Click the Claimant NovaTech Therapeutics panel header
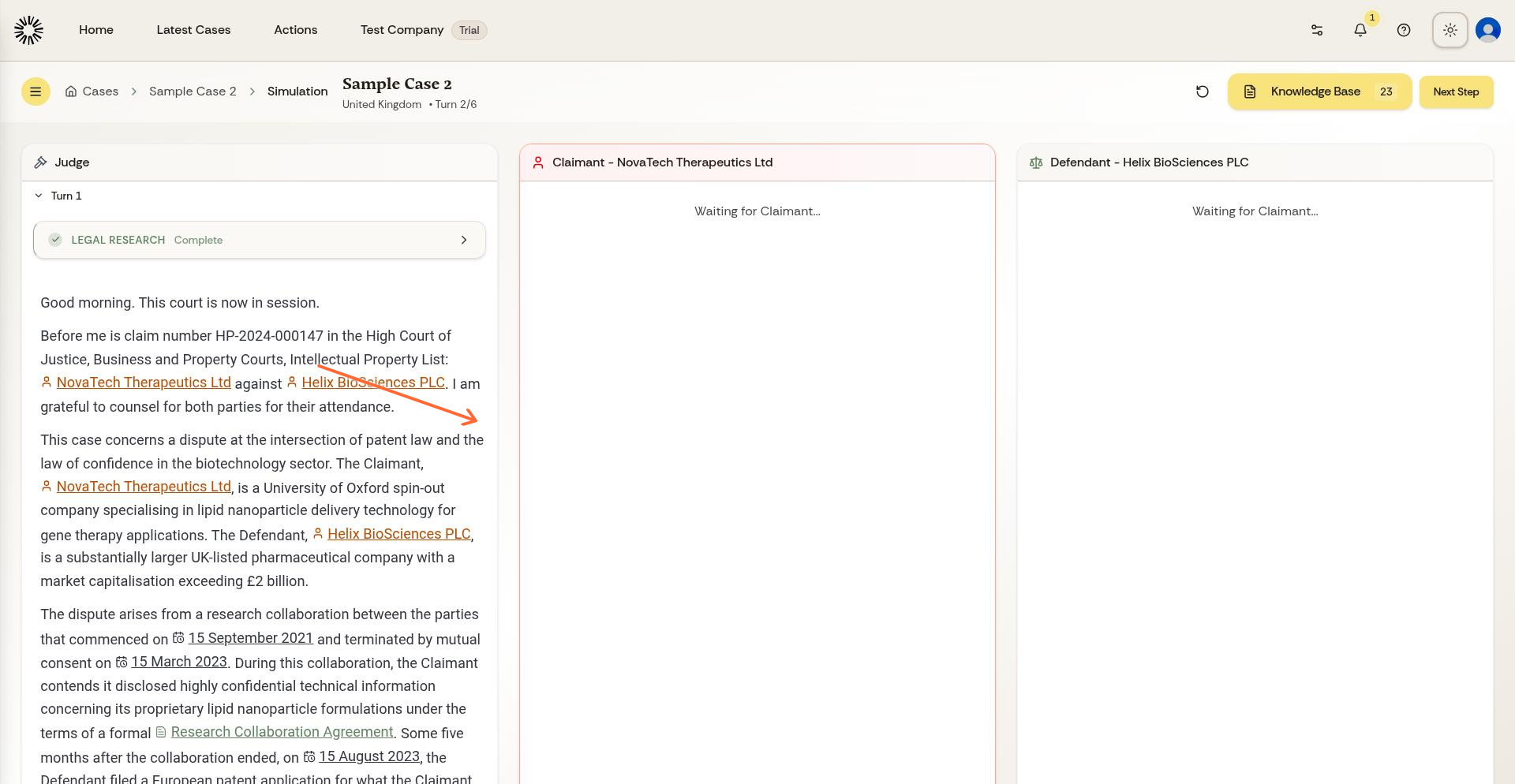 click(x=662, y=162)
